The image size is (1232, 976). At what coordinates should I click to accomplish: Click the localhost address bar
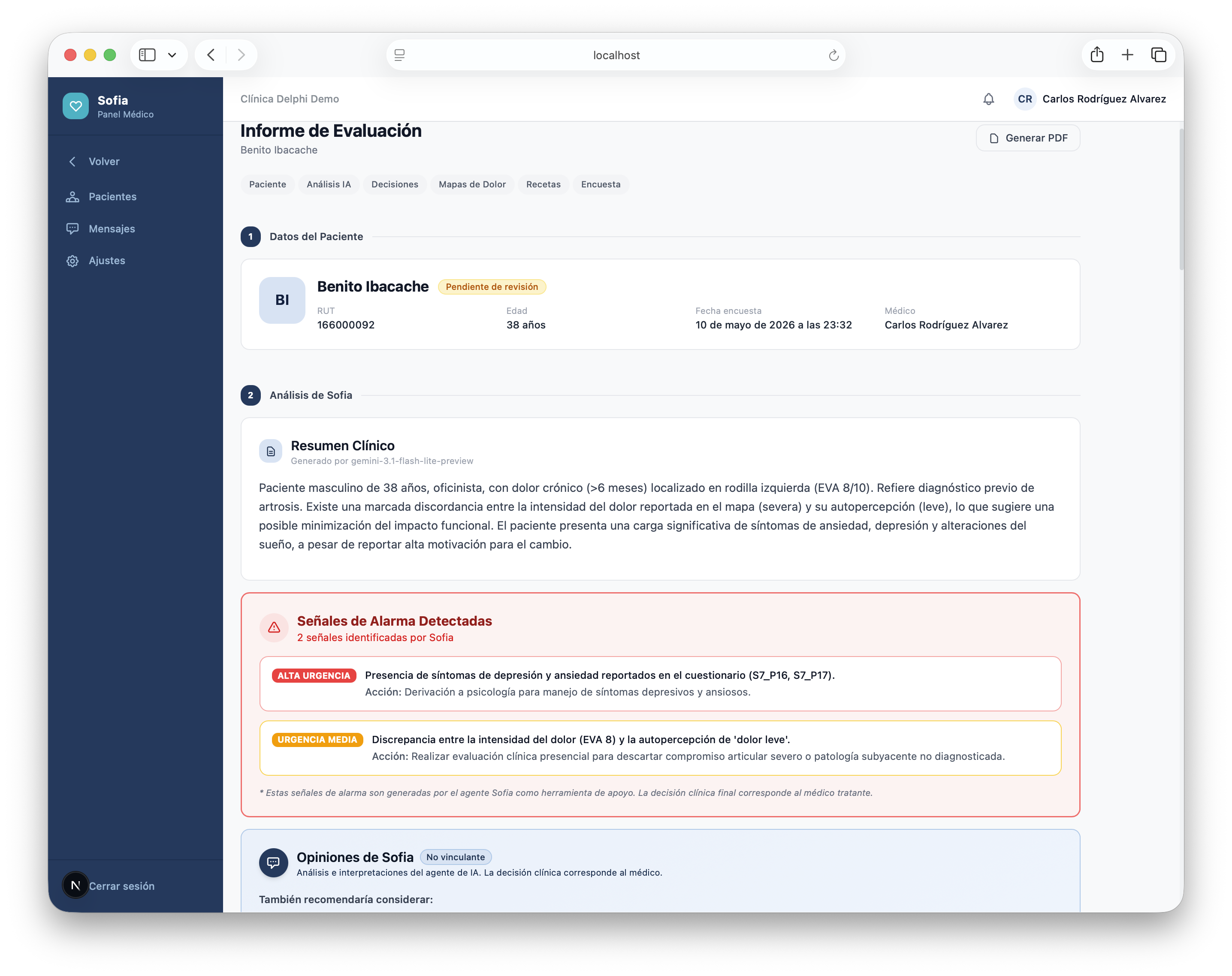616,55
